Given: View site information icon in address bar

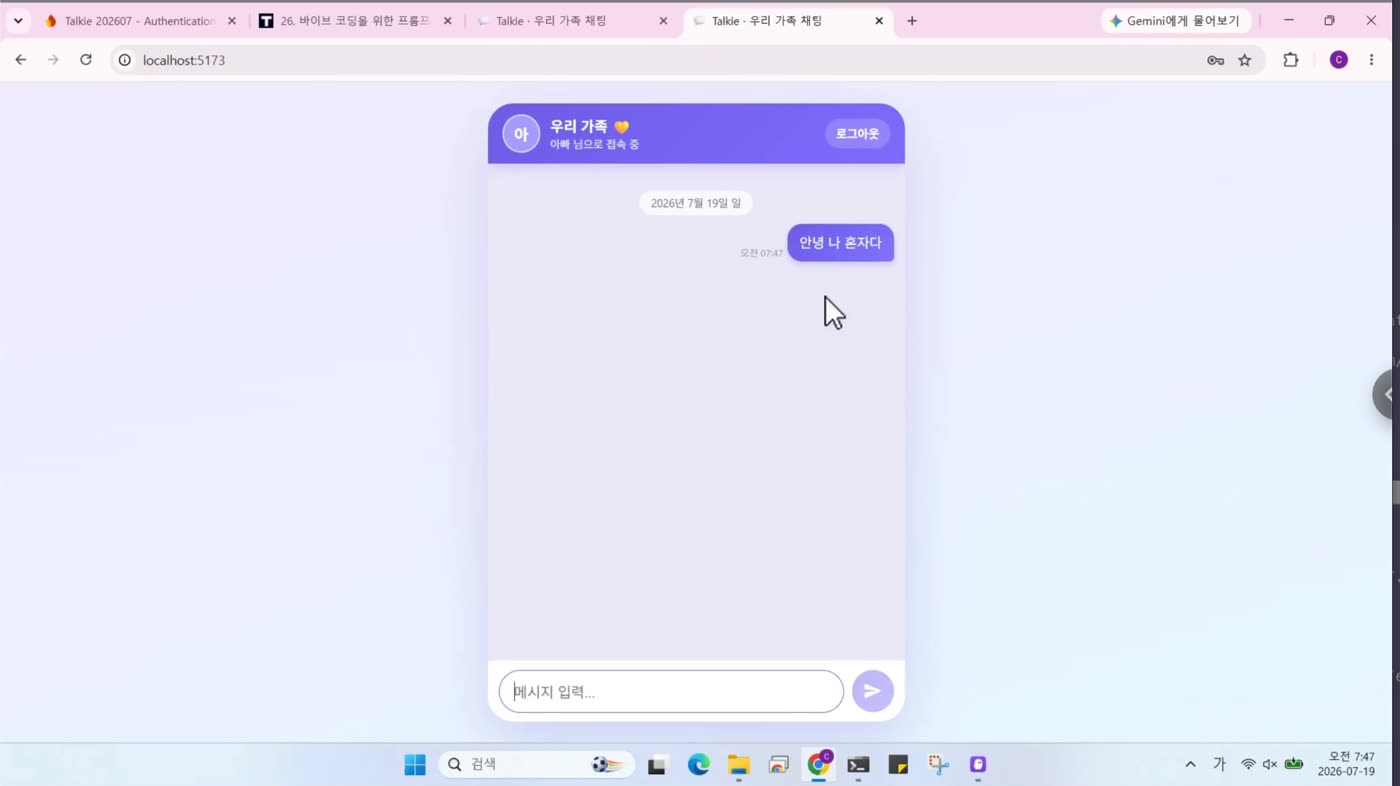Looking at the screenshot, I should [x=125, y=60].
